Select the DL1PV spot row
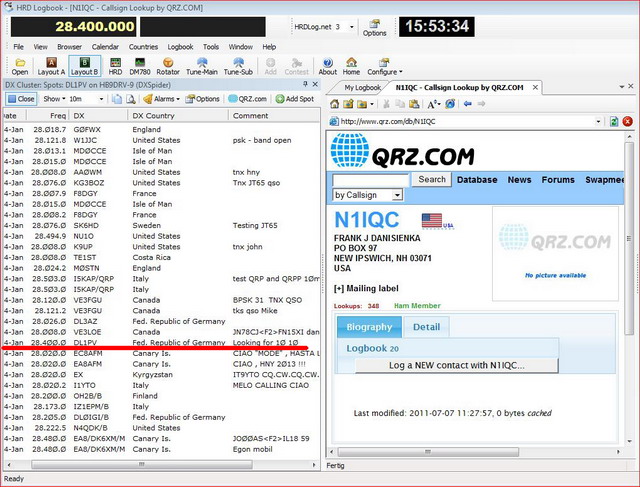The width and height of the screenshot is (640, 487). tap(160, 342)
